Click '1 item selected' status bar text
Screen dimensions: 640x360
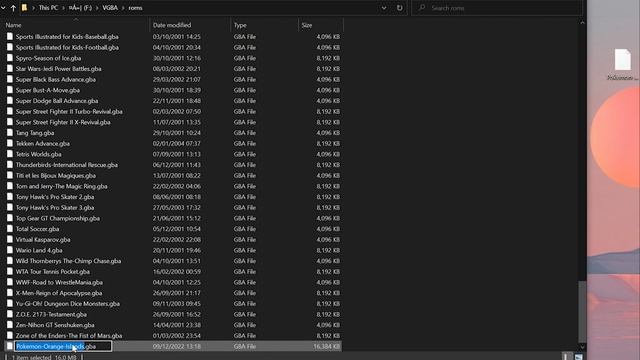coord(31,357)
